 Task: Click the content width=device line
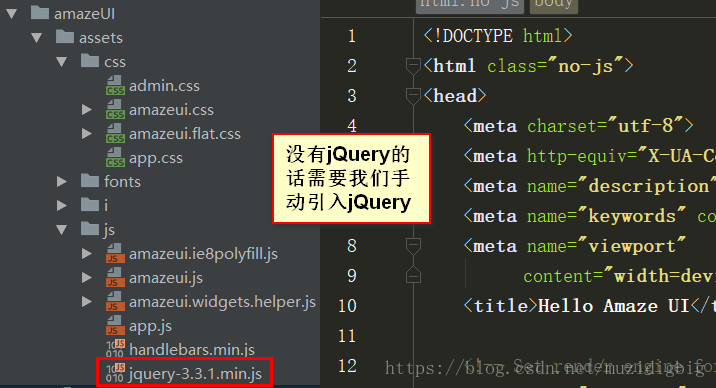tap(620, 276)
